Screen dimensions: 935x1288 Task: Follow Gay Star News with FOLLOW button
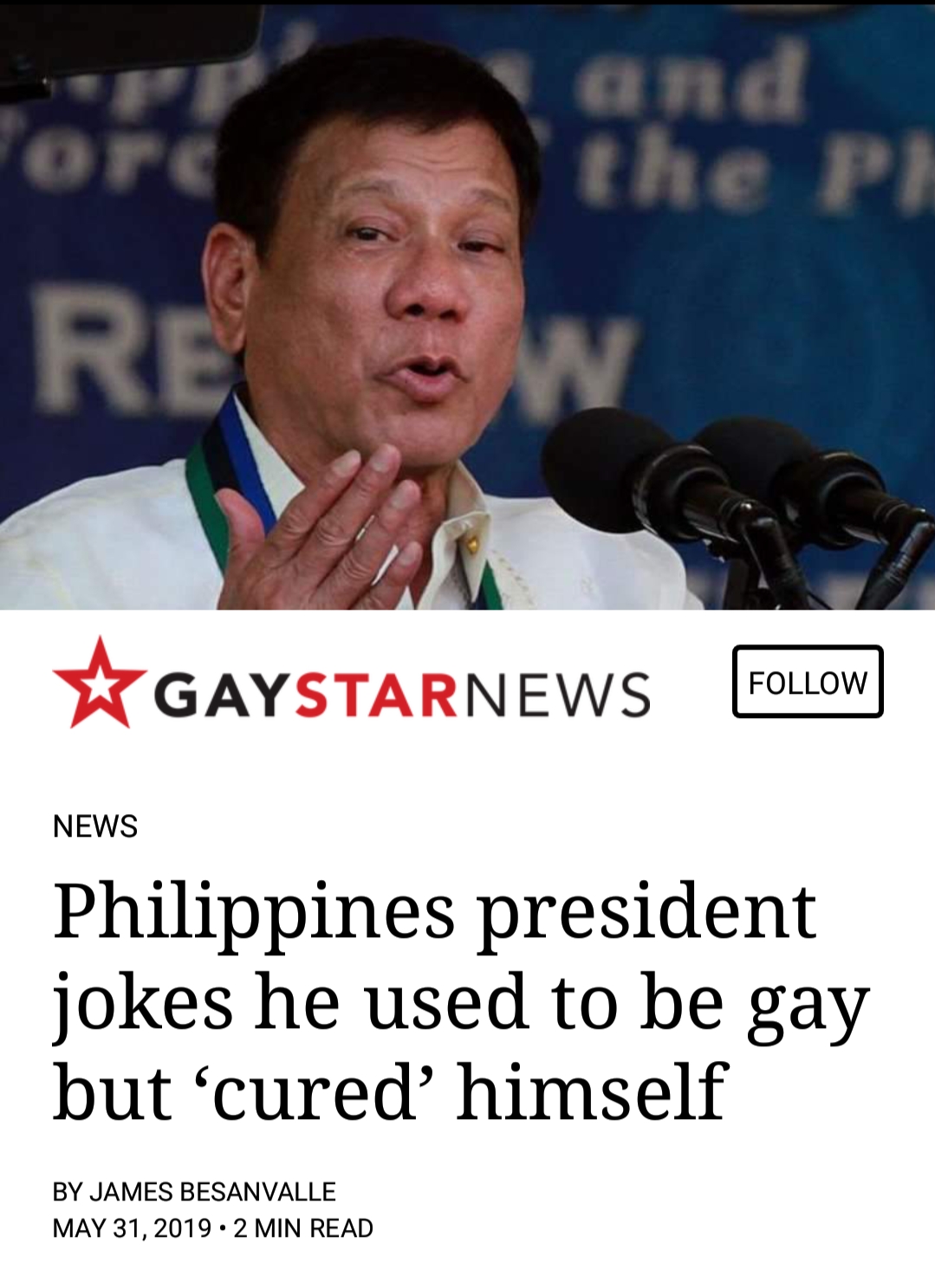click(808, 682)
